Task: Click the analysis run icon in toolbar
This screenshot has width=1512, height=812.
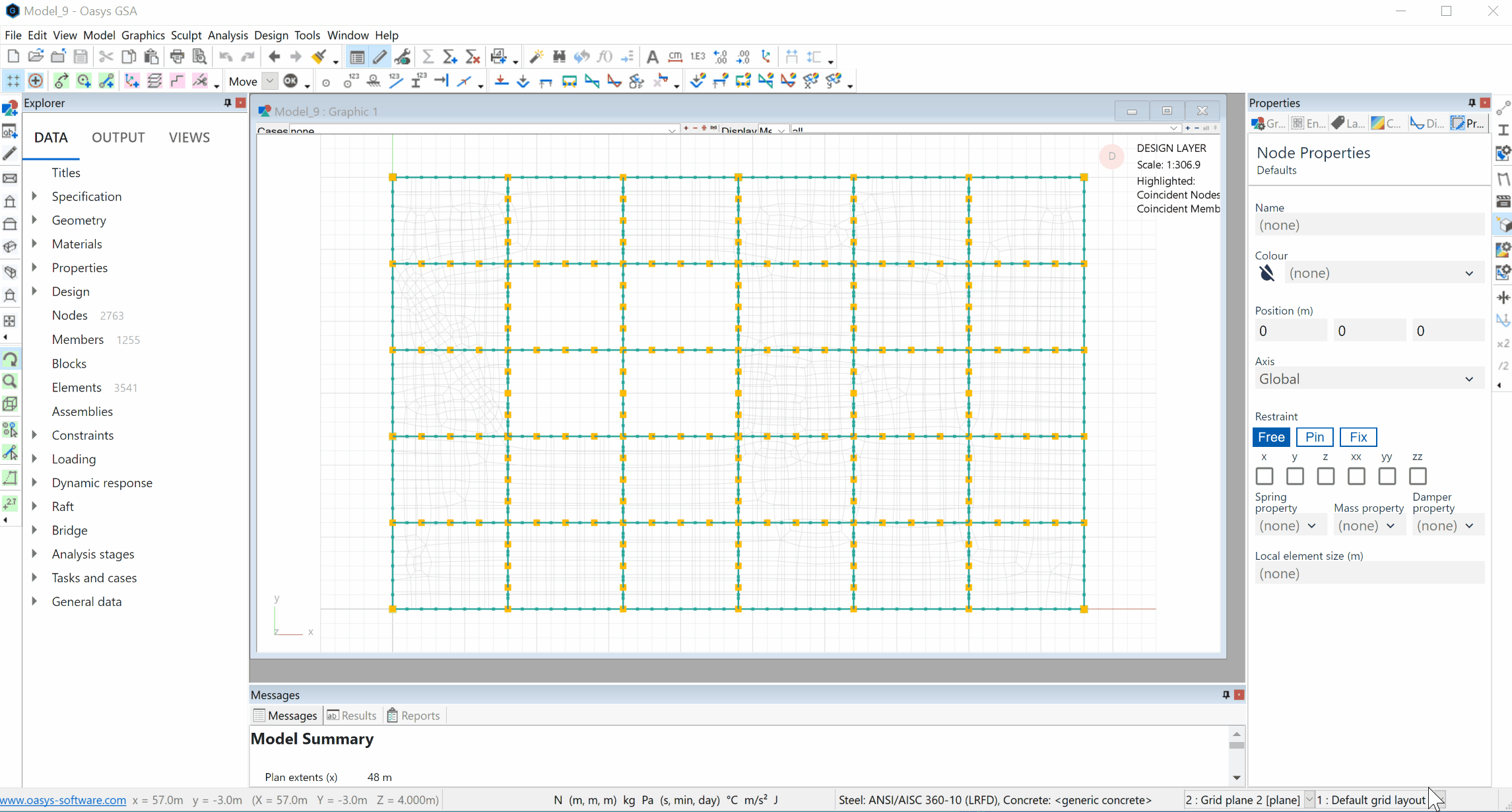Action: pos(426,57)
